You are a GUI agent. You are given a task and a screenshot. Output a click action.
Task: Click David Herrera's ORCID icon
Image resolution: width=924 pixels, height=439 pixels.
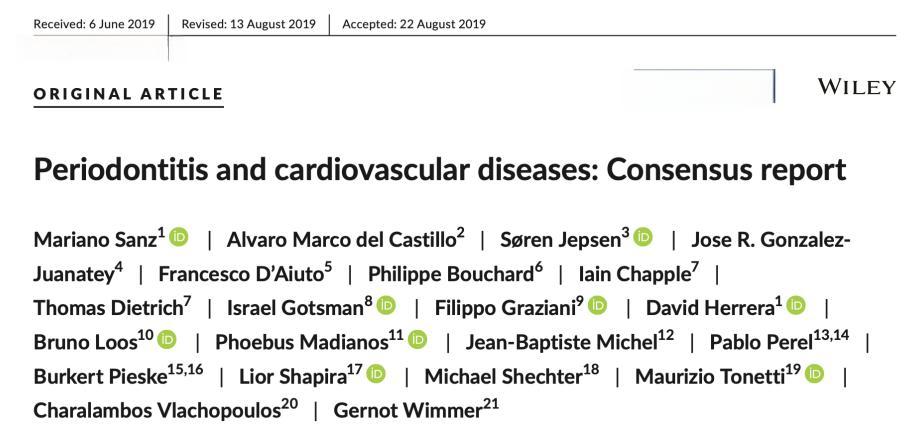(796, 304)
